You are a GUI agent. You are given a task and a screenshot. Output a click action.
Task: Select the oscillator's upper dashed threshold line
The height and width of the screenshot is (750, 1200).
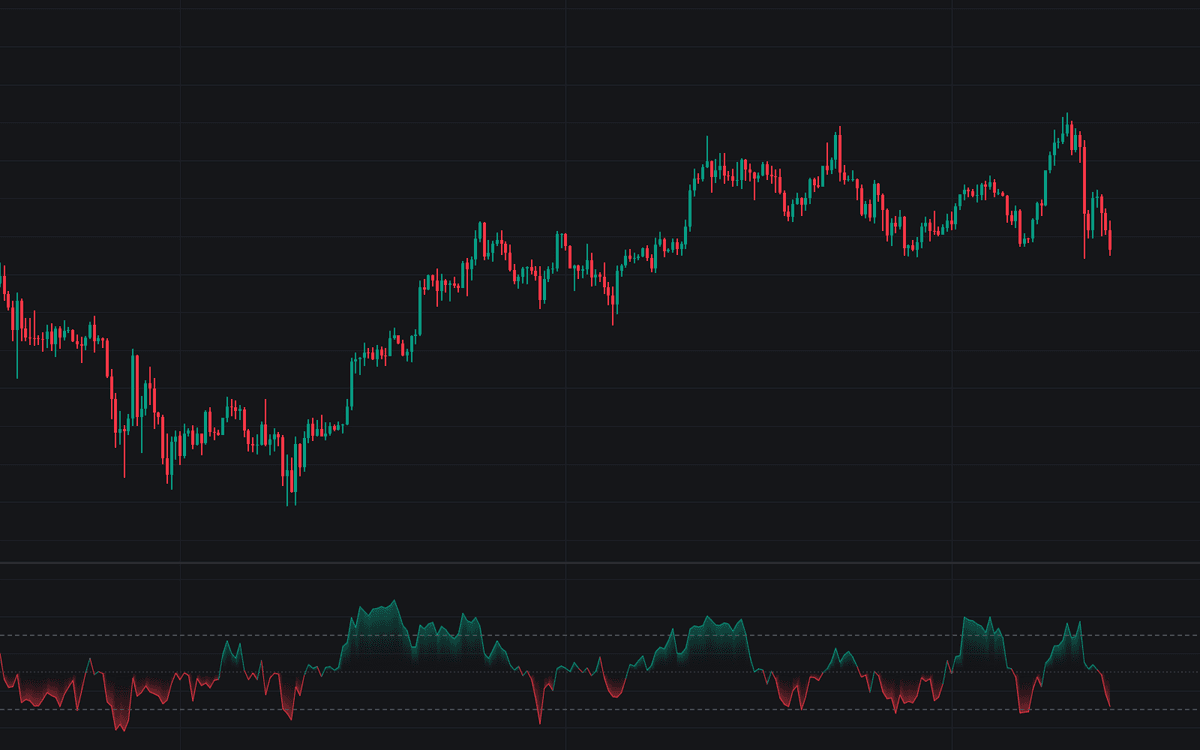click(600, 635)
